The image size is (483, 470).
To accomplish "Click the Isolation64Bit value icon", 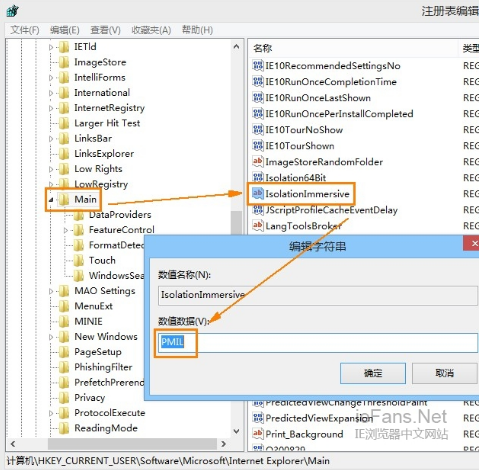I will coord(258,177).
